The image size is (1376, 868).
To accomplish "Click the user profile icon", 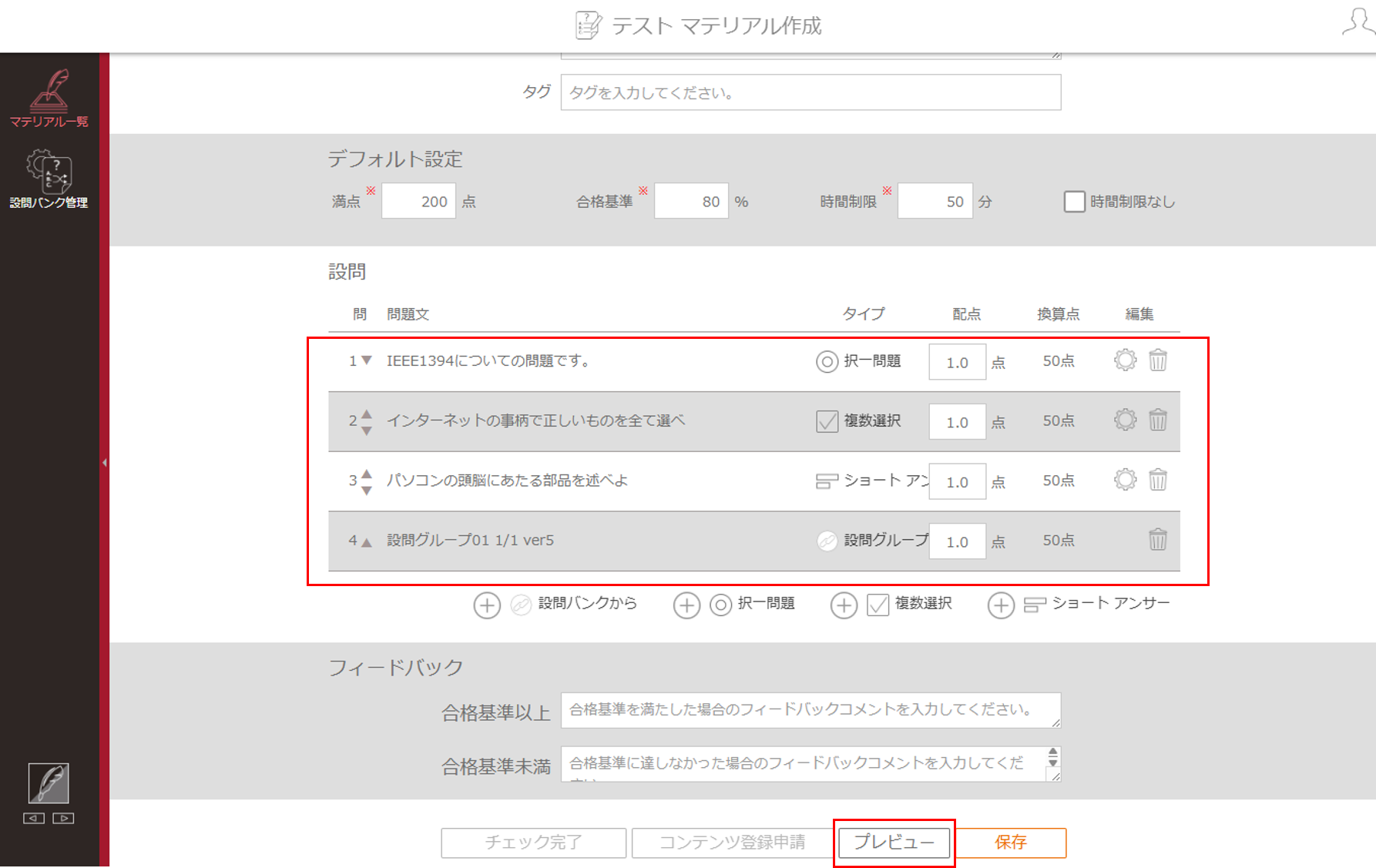I will 1358,22.
